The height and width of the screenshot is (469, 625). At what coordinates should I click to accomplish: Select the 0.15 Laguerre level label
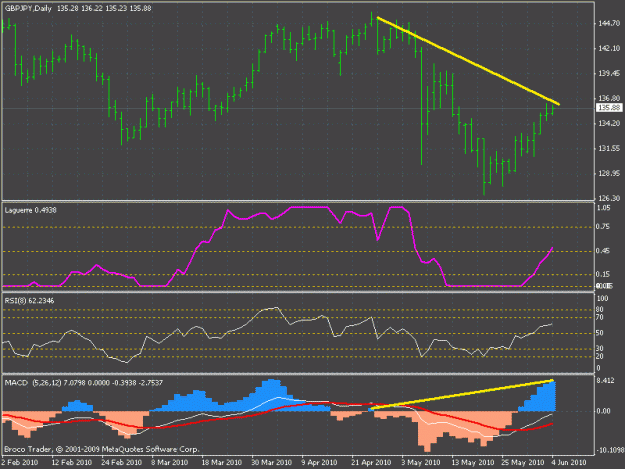click(x=603, y=274)
